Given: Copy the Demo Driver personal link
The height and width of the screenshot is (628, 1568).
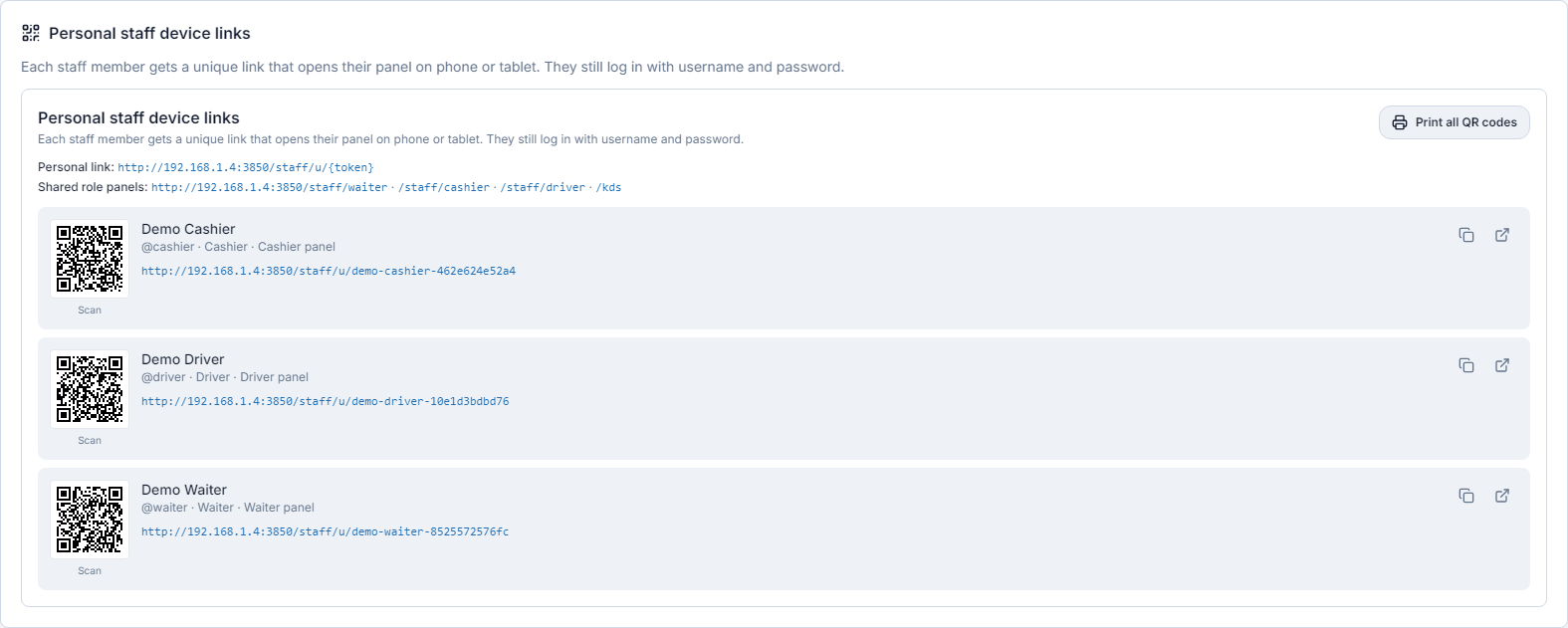Looking at the screenshot, I should tap(1466, 365).
